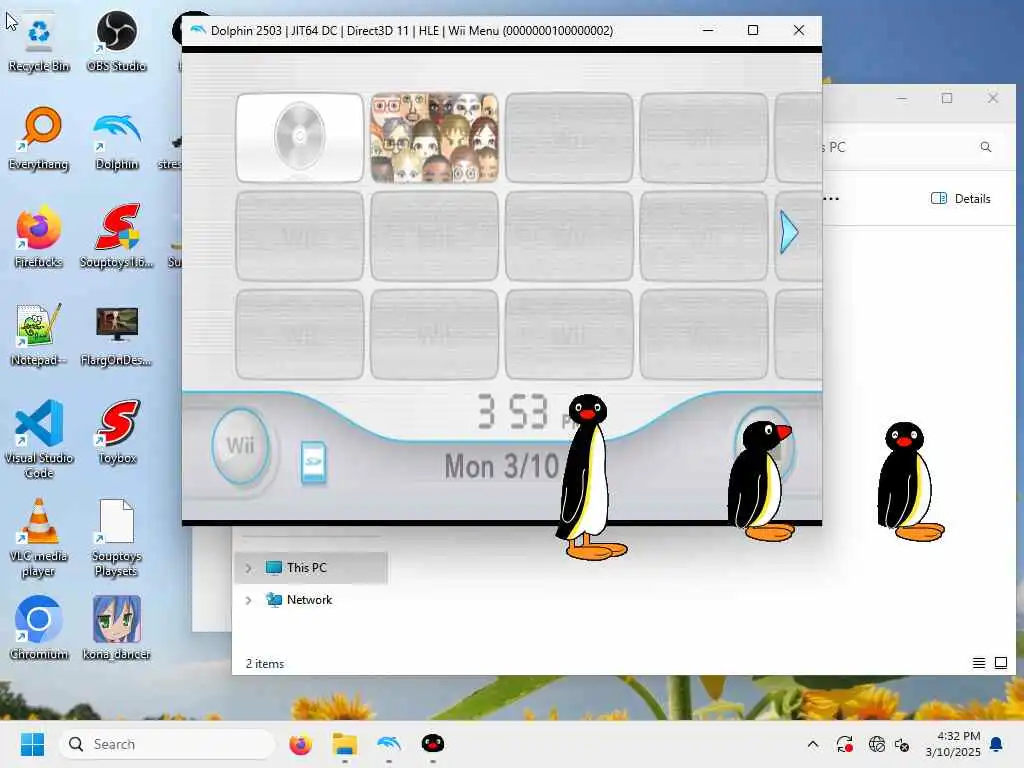Close the File Explorer window

[993, 98]
